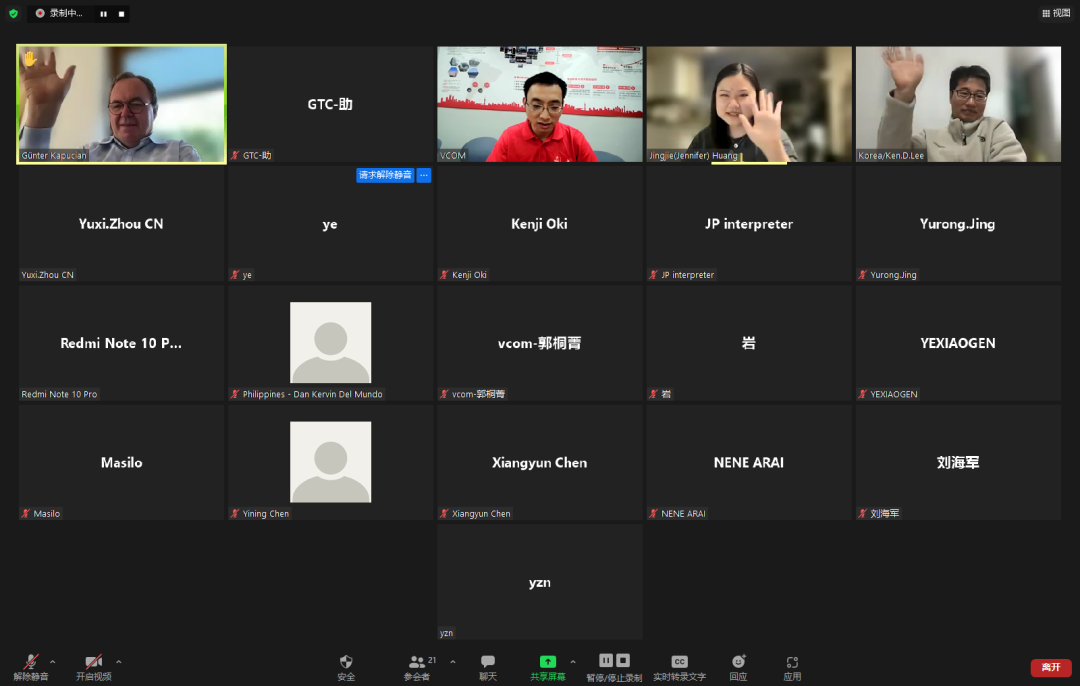Select Günter Kapucian's video tile

120,103
